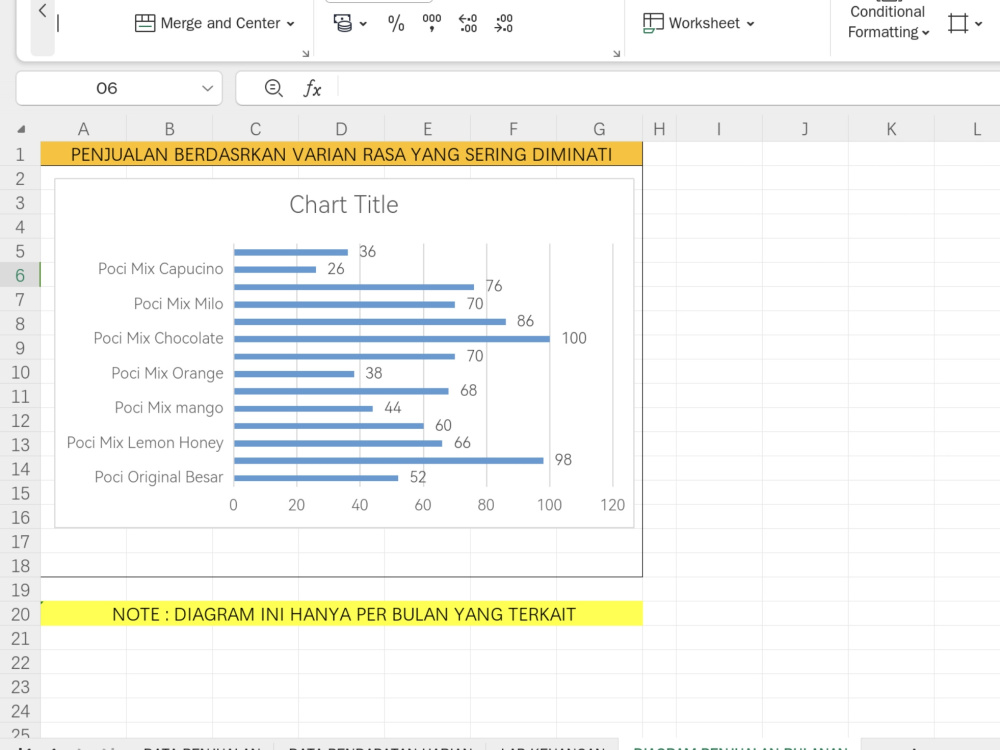Click the Chart Title text
The height and width of the screenshot is (750, 1000).
(x=344, y=205)
